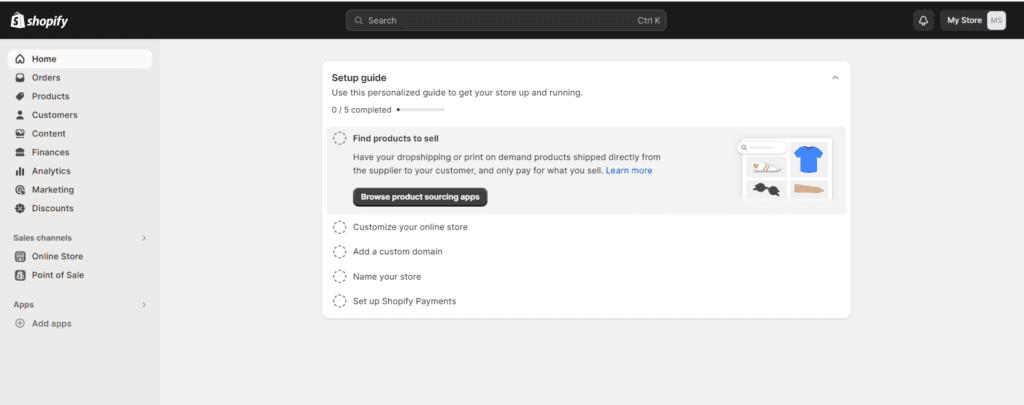Open Analytics via its bar-chart icon
This screenshot has width=1024, height=405.
tap(20, 171)
